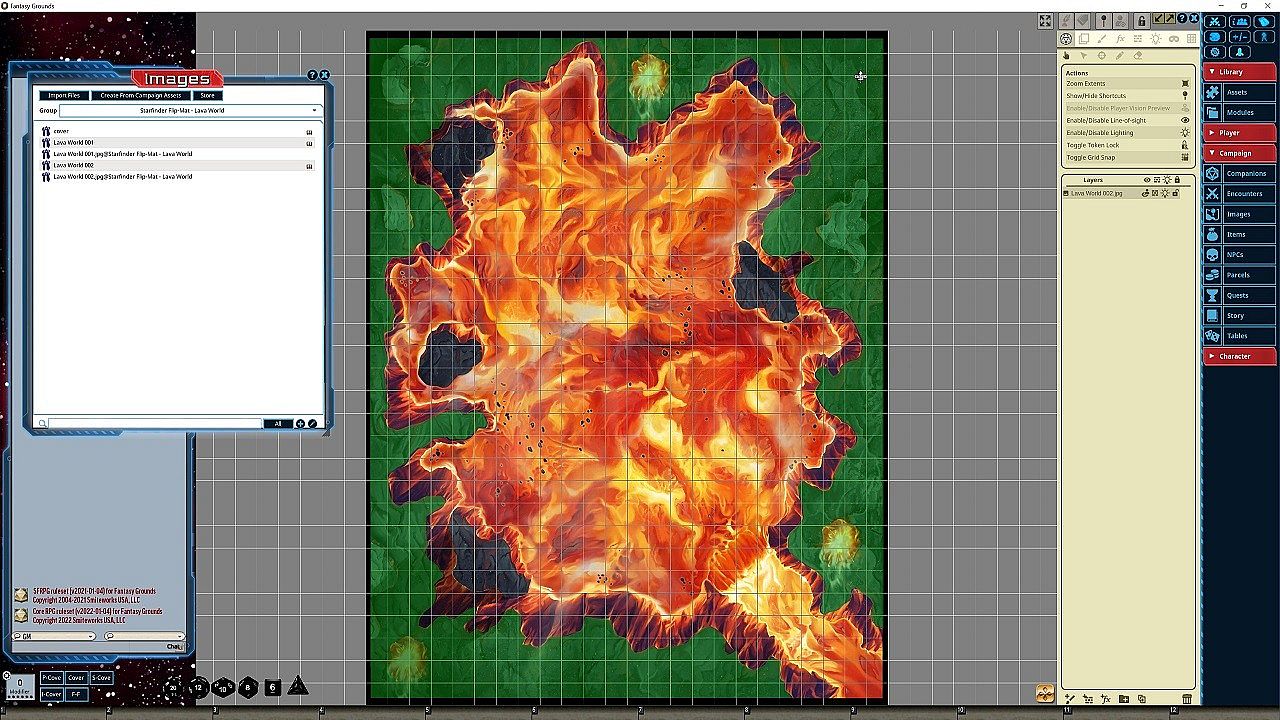1280x720 pixels.
Task: Click the d20 die icon
Action: click(x=174, y=688)
